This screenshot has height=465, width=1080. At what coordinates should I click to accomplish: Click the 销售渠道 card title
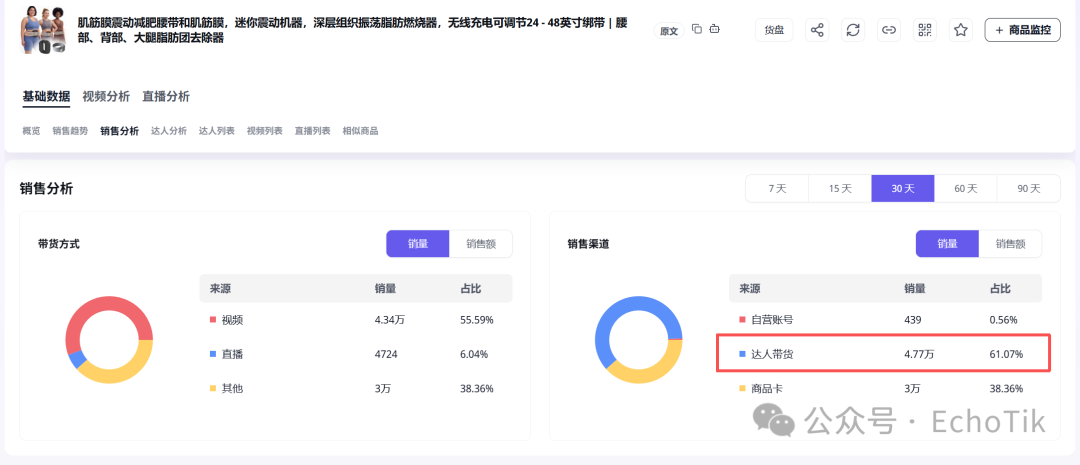[588, 244]
